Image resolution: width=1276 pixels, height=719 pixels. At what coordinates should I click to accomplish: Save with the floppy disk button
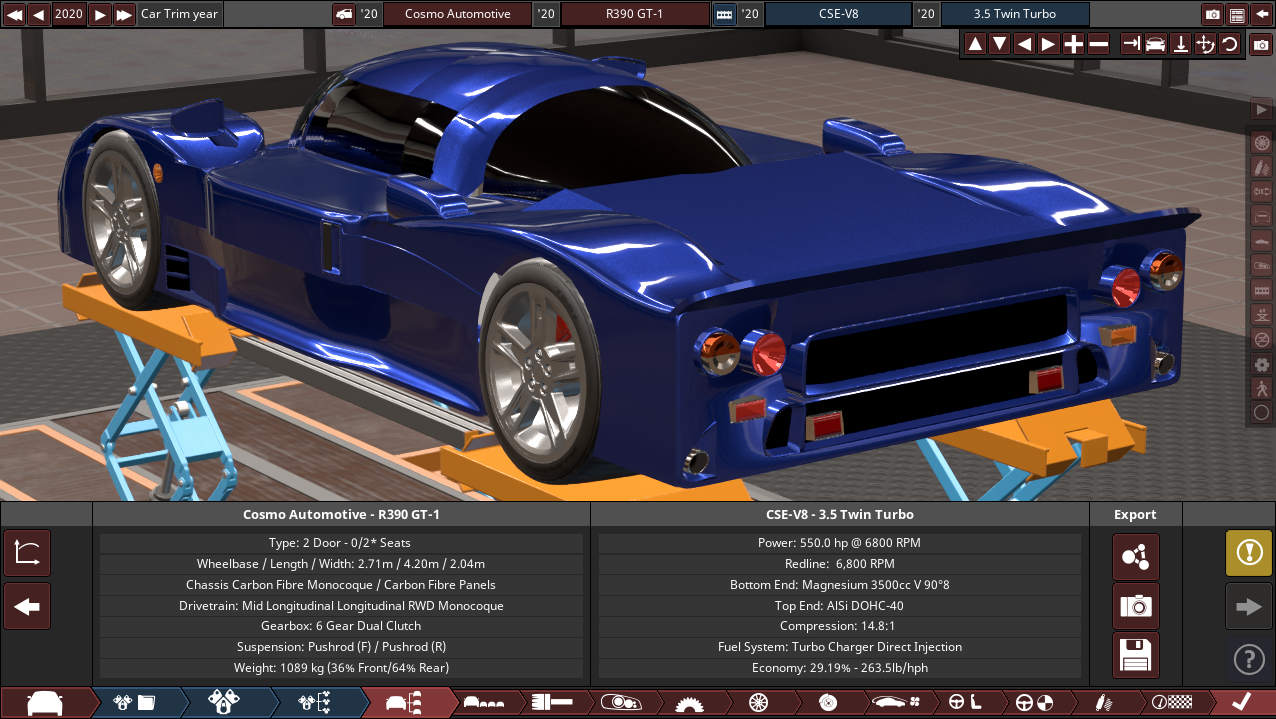click(1136, 655)
